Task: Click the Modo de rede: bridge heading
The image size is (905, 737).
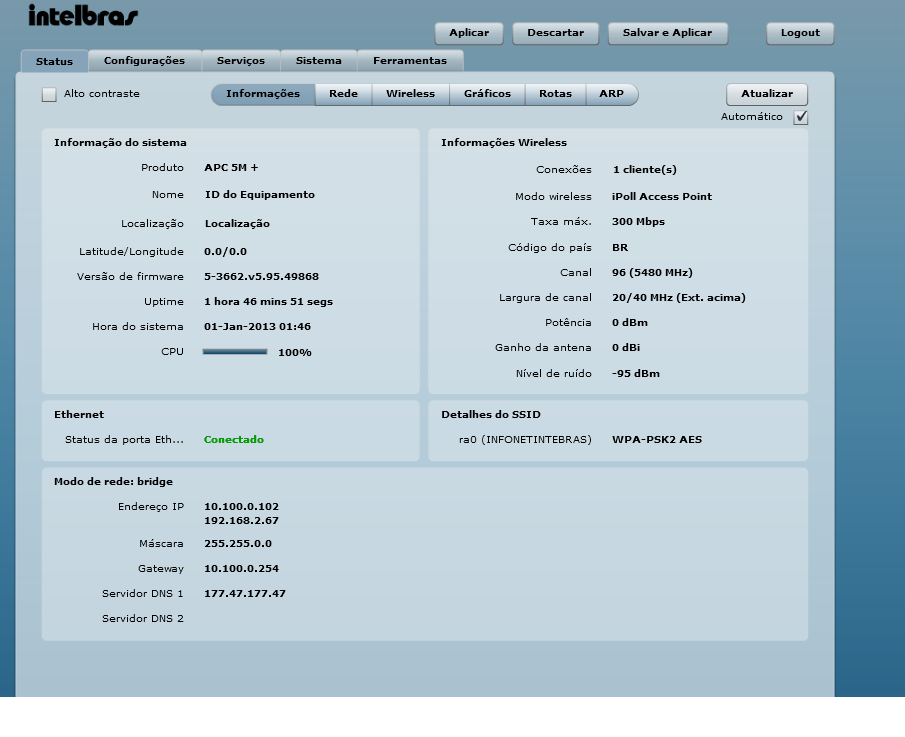Action: click(x=113, y=482)
